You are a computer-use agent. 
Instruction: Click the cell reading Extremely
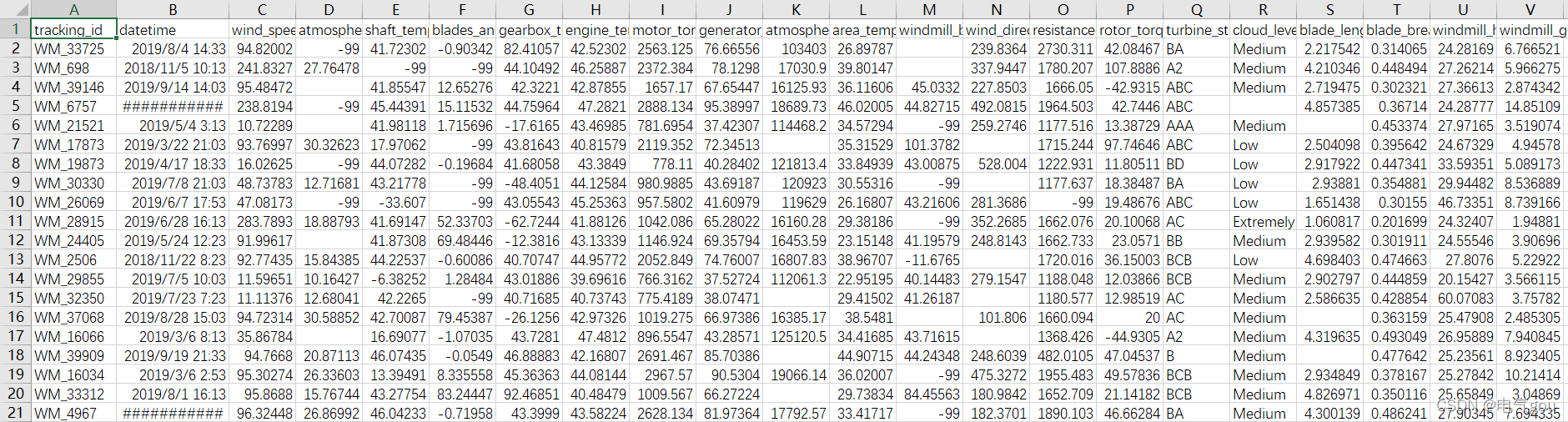1263,222
